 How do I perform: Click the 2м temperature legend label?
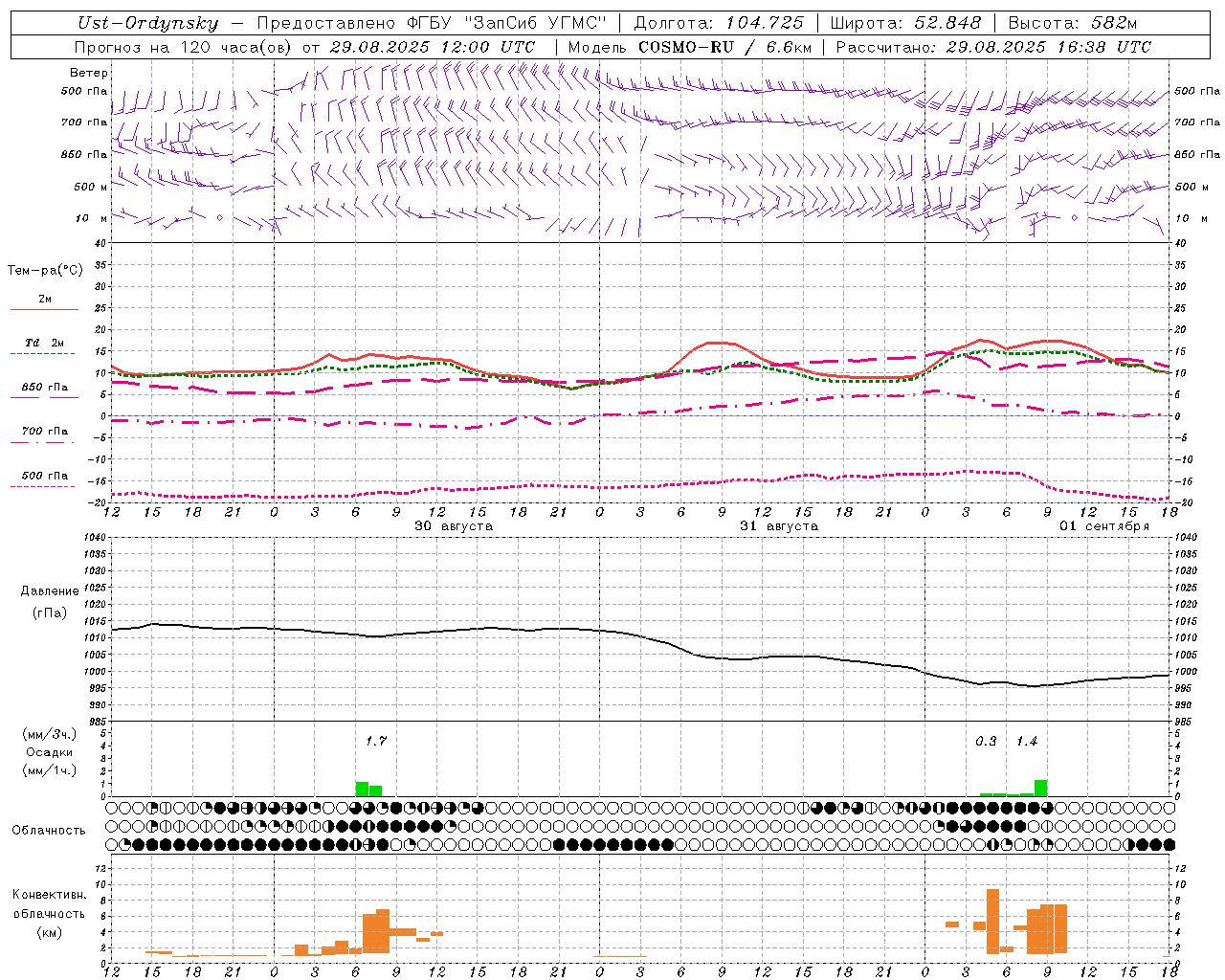45,299
